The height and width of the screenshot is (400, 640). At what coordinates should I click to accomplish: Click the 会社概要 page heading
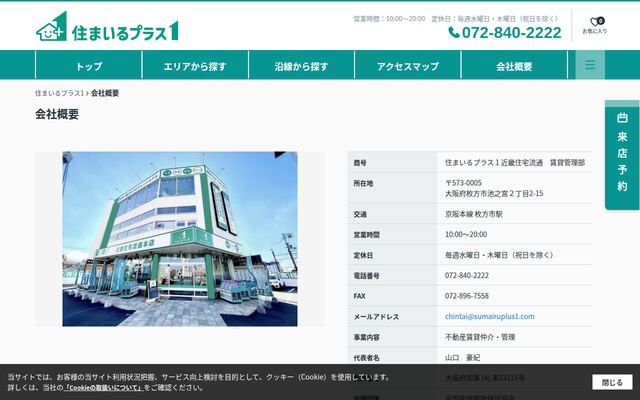click(57, 114)
